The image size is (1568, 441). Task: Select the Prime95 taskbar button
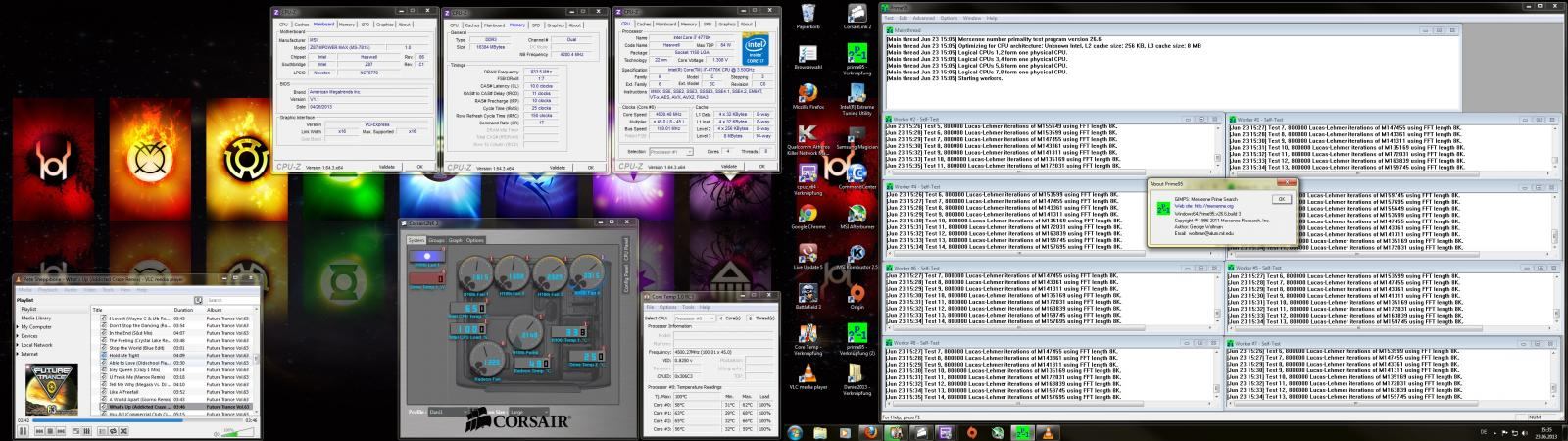click(1020, 431)
